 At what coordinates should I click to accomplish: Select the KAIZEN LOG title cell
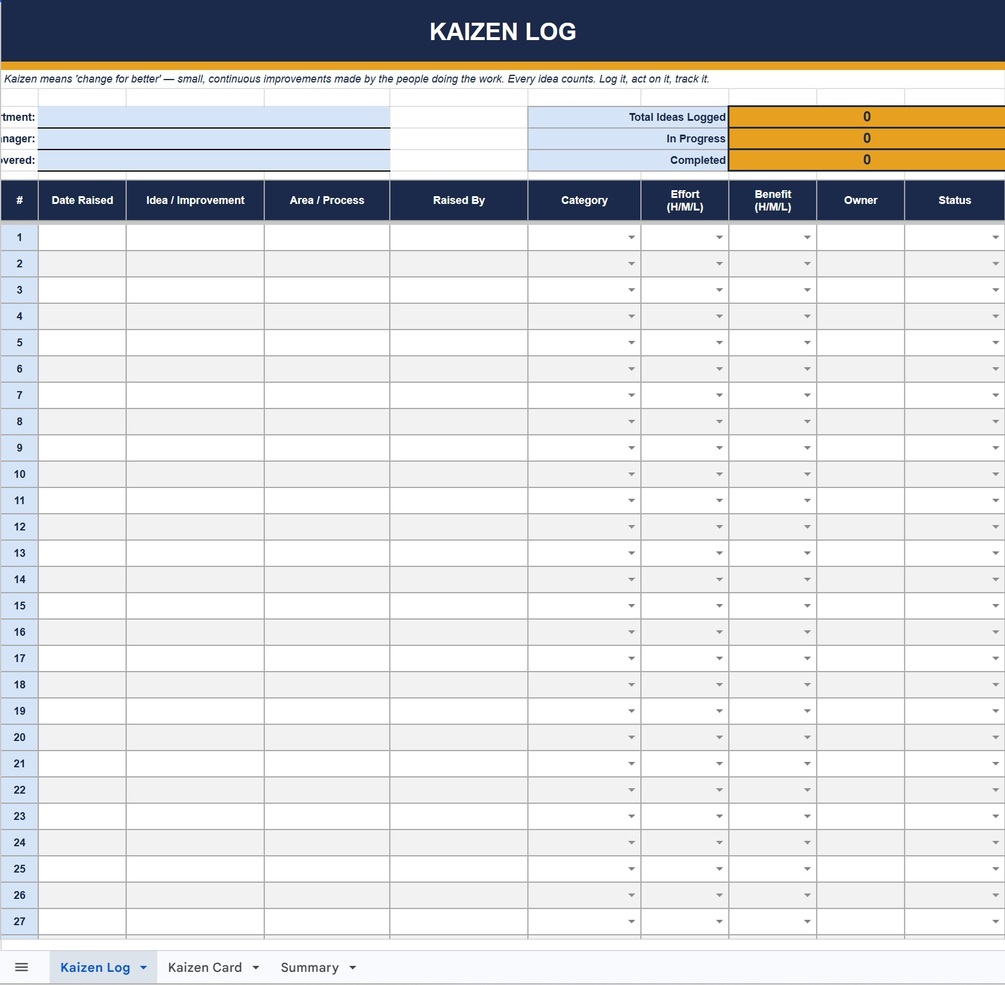(502, 31)
